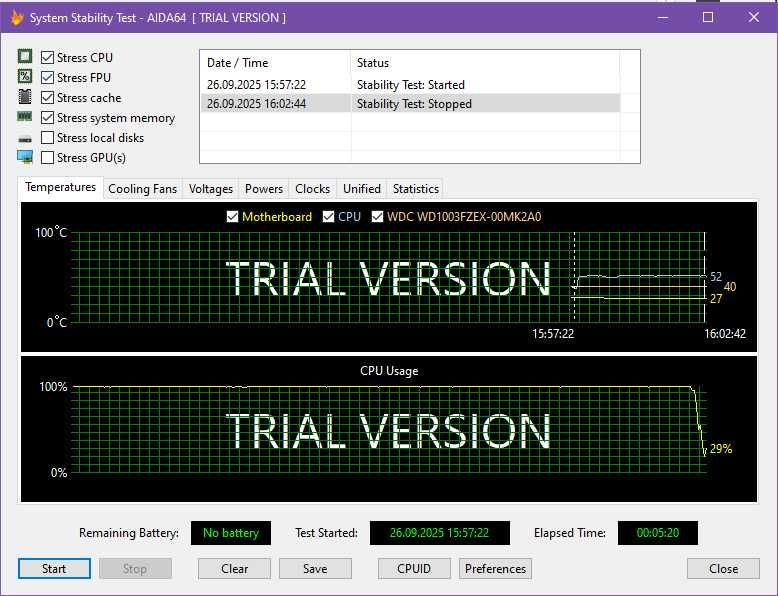This screenshot has width=778, height=596.
Task: Minimize the System Stability Test window
Action: [662, 18]
